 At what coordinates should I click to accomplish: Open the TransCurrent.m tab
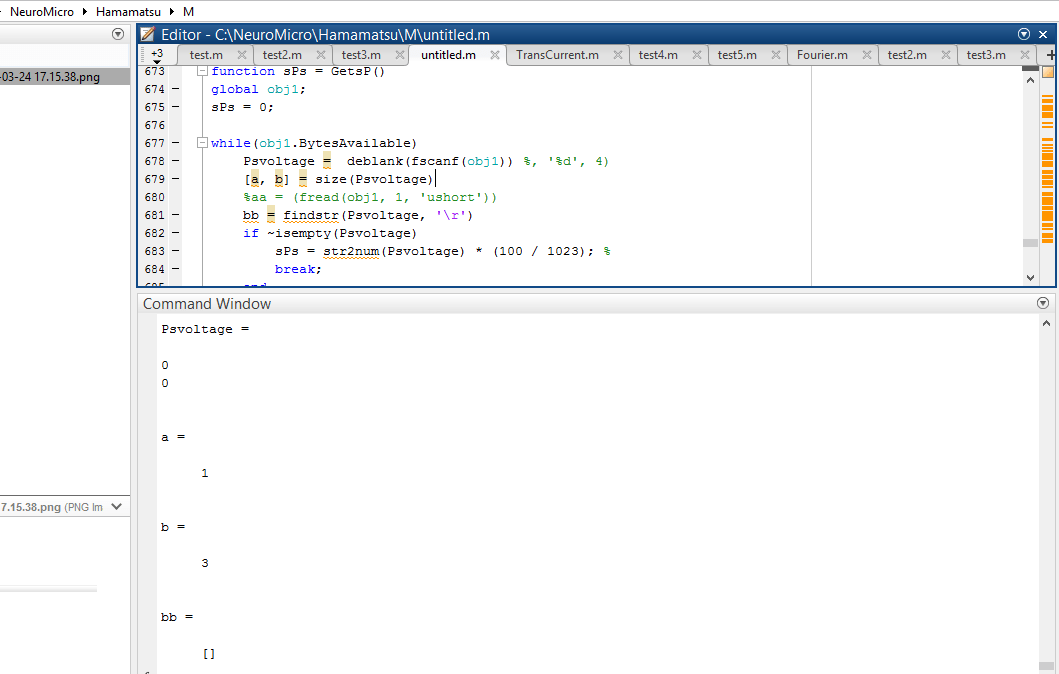(x=557, y=55)
